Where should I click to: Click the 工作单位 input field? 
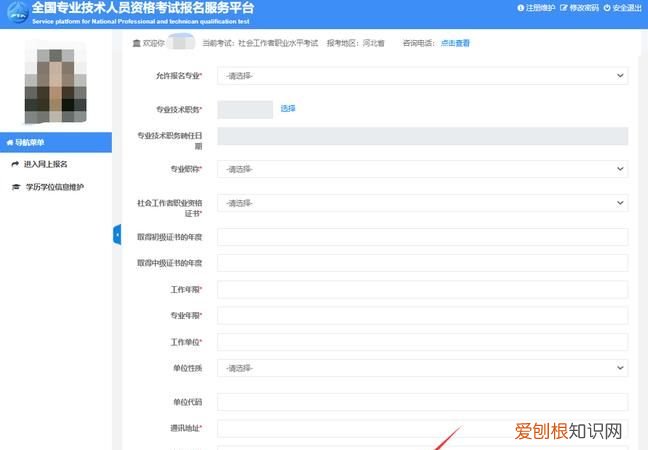point(423,342)
